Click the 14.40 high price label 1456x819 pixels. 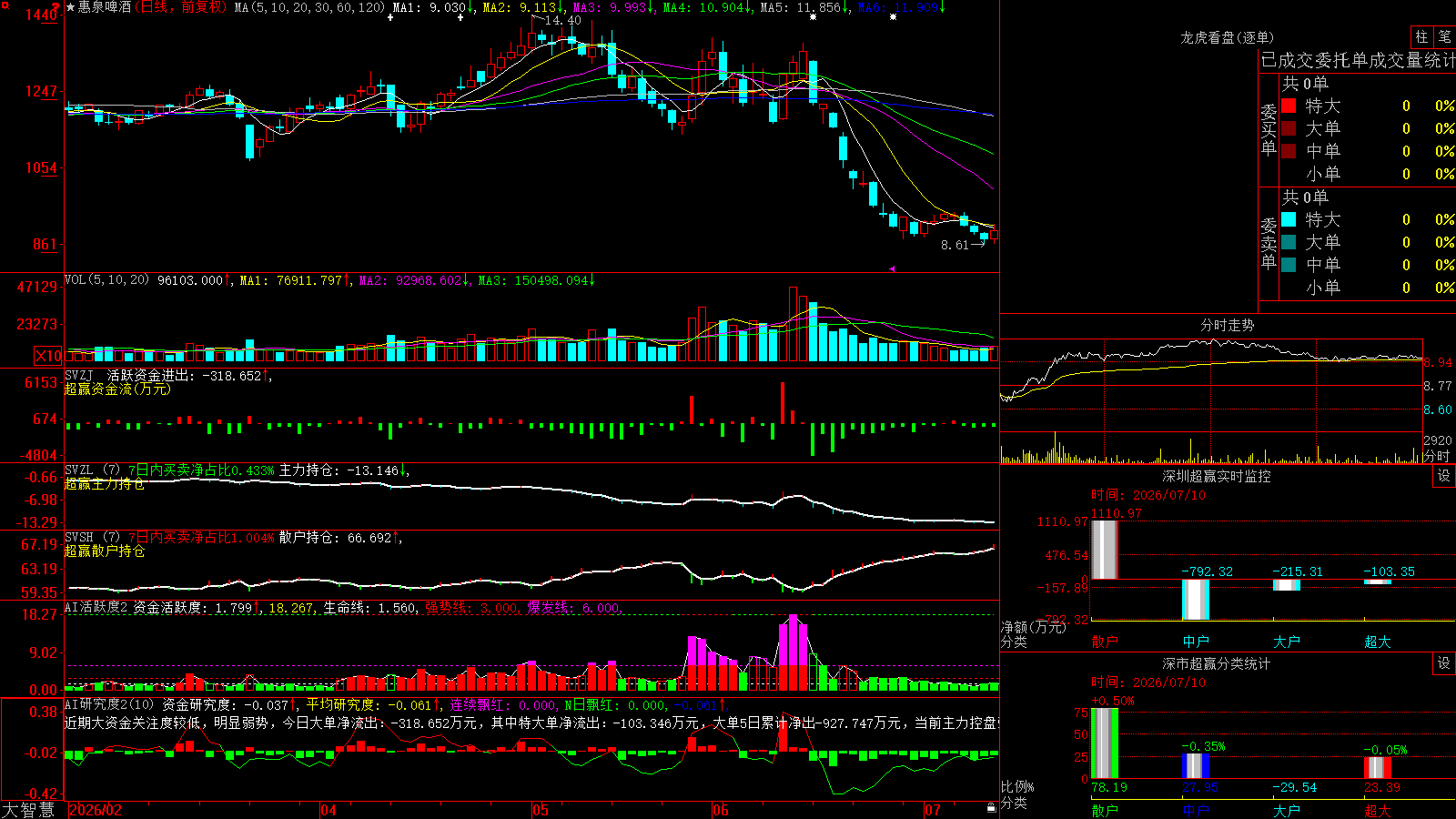(x=562, y=20)
